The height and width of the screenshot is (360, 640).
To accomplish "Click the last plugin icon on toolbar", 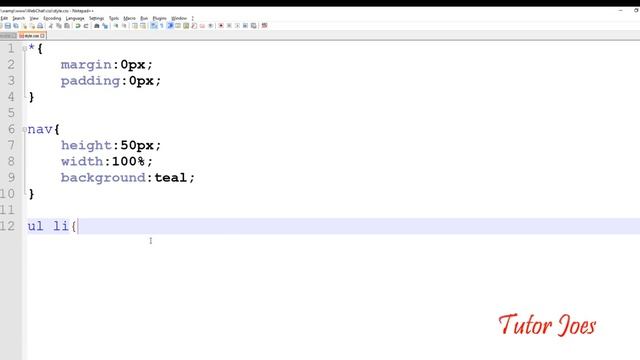I will (264, 26).
